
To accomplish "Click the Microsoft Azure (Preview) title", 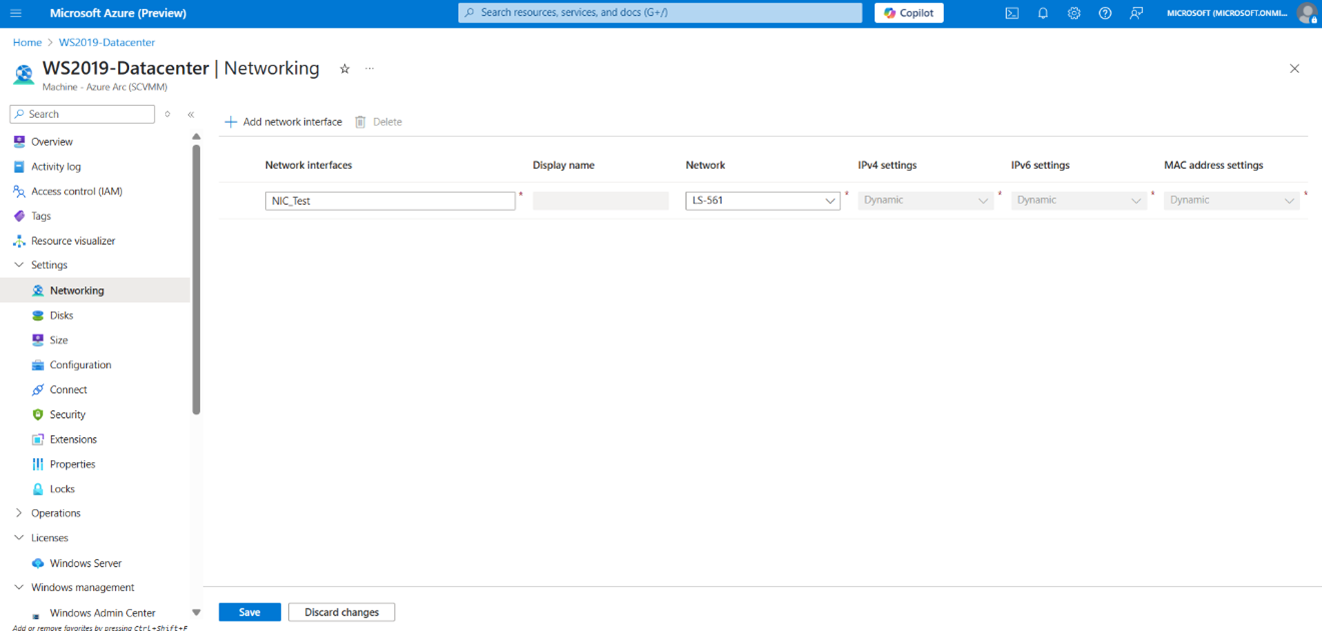I will coord(118,13).
